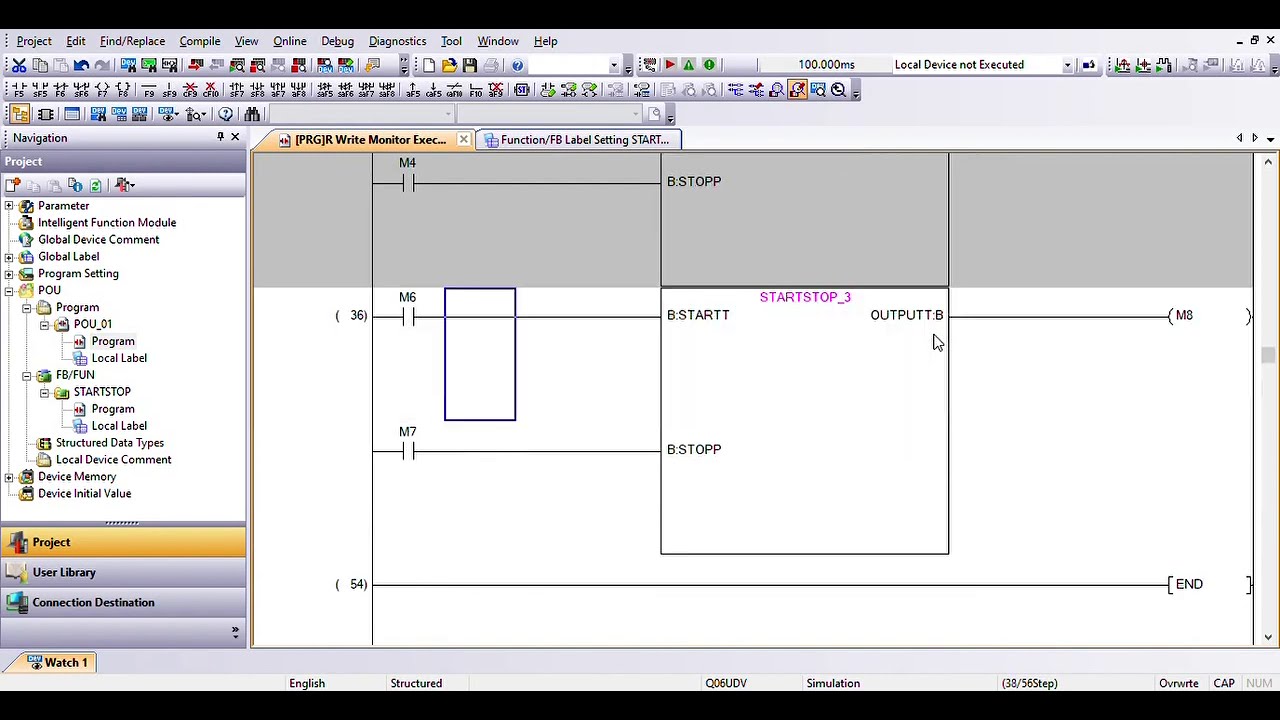Screen dimensions: 1280x720
Task: Collapse the STARTSTOP tree node
Action: coord(44,392)
